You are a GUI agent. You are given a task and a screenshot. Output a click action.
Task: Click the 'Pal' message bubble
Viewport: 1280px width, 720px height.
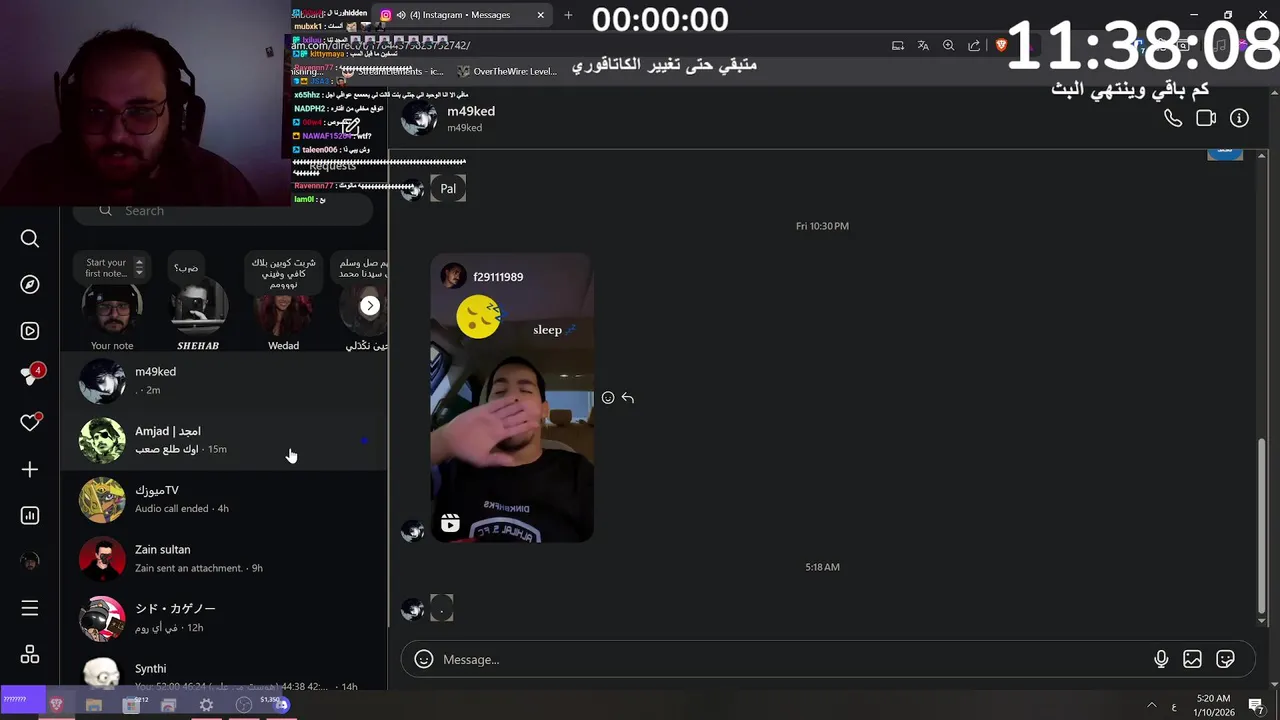click(448, 188)
